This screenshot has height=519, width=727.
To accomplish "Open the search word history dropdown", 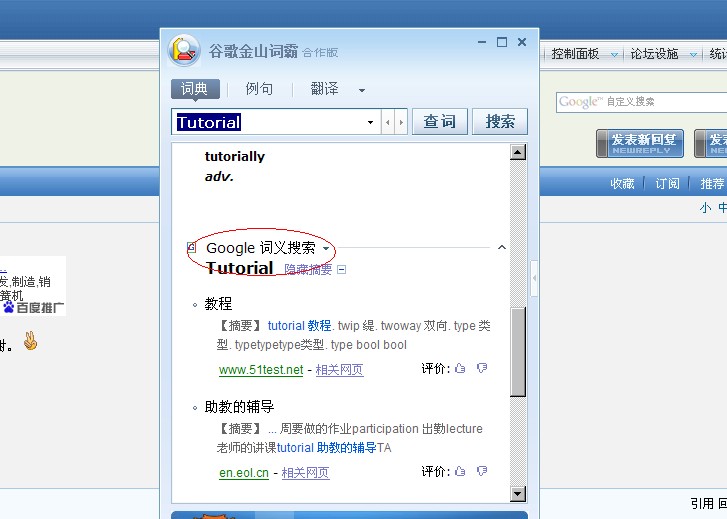I will coord(370,122).
